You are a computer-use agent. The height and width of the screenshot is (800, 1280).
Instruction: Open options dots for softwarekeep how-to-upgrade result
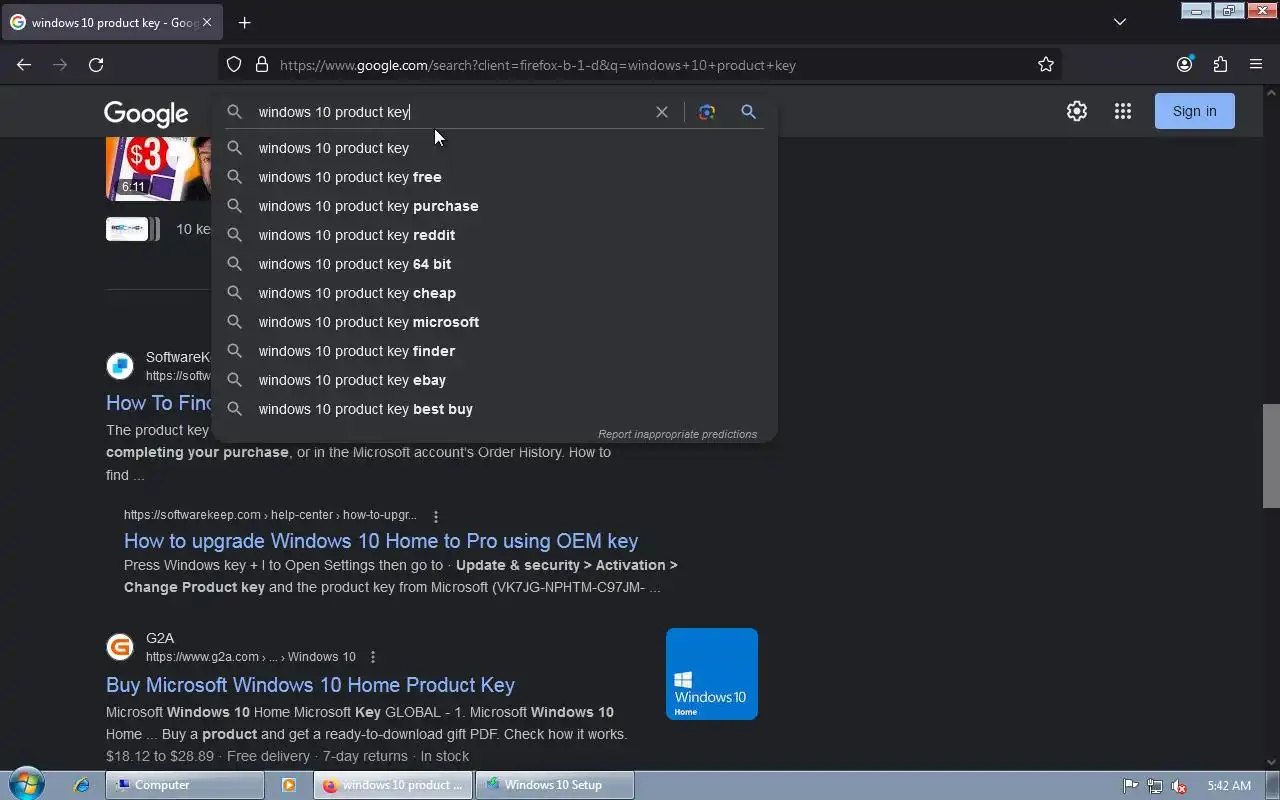(x=436, y=516)
